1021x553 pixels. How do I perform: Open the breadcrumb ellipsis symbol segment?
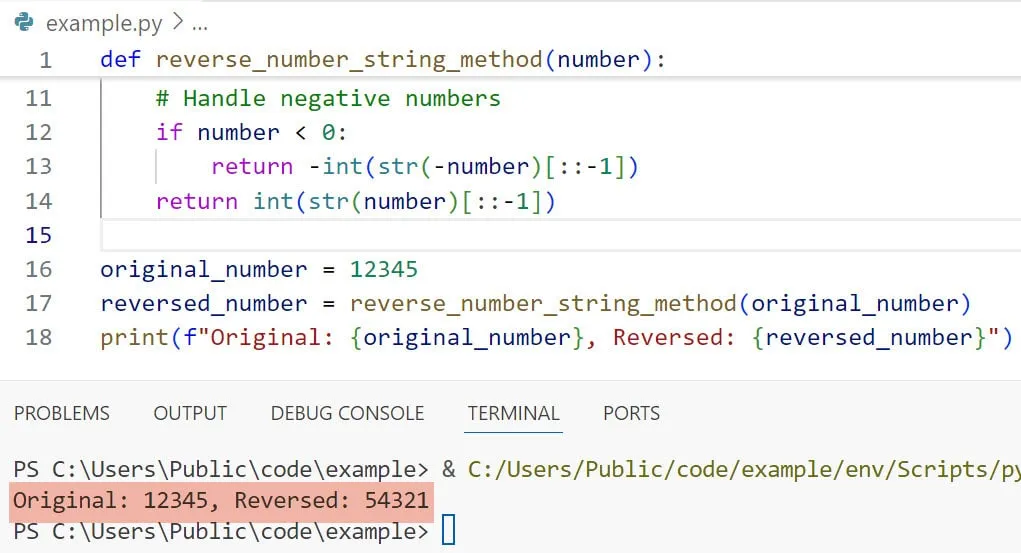198,22
